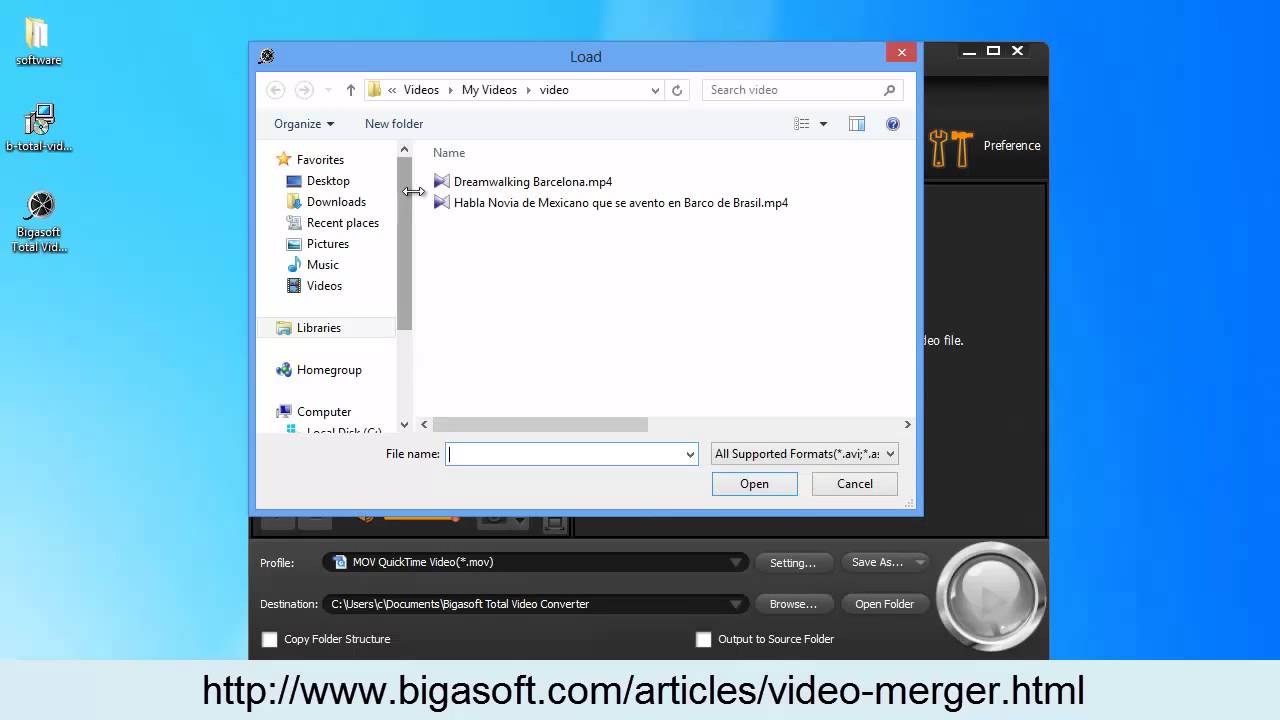This screenshot has height=720, width=1280.
Task: Click My Videos in address breadcrumb
Action: [489, 90]
